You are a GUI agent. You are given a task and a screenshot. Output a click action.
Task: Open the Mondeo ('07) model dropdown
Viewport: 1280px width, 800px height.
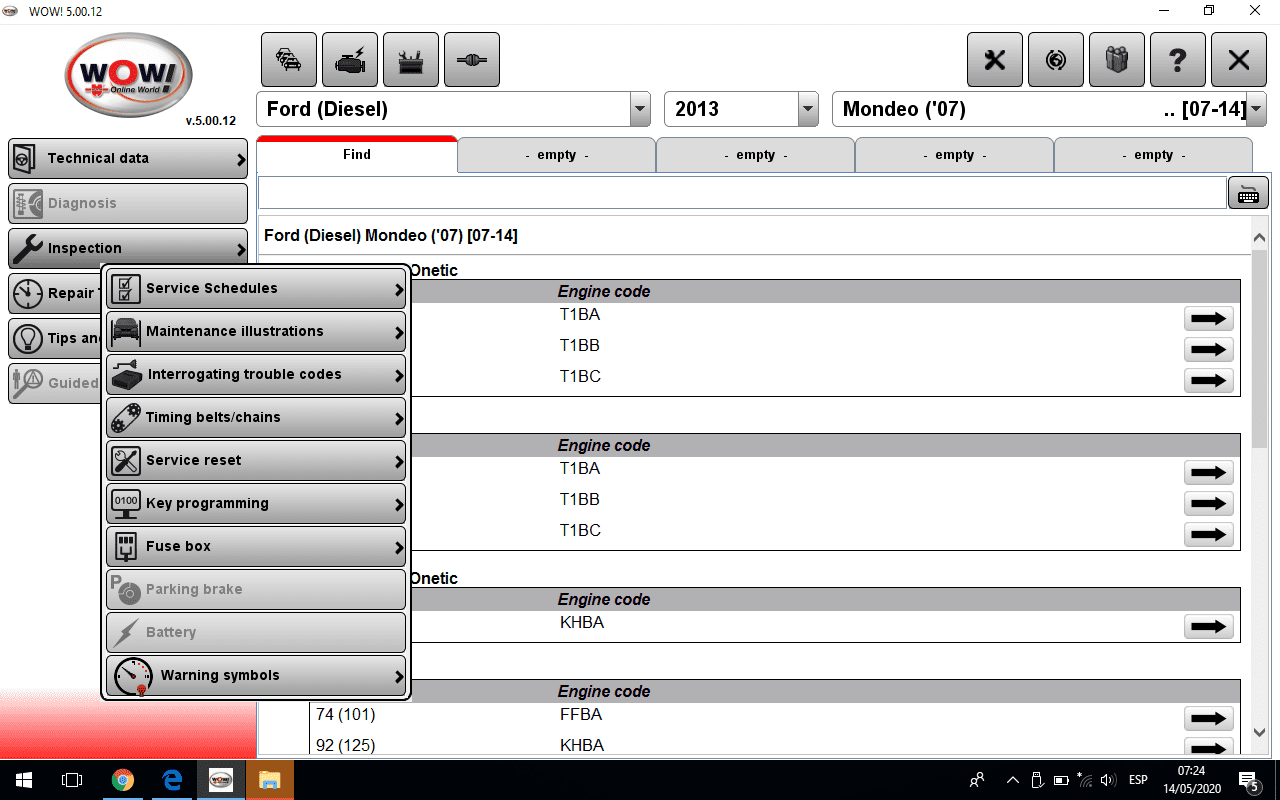(1255, 109)
